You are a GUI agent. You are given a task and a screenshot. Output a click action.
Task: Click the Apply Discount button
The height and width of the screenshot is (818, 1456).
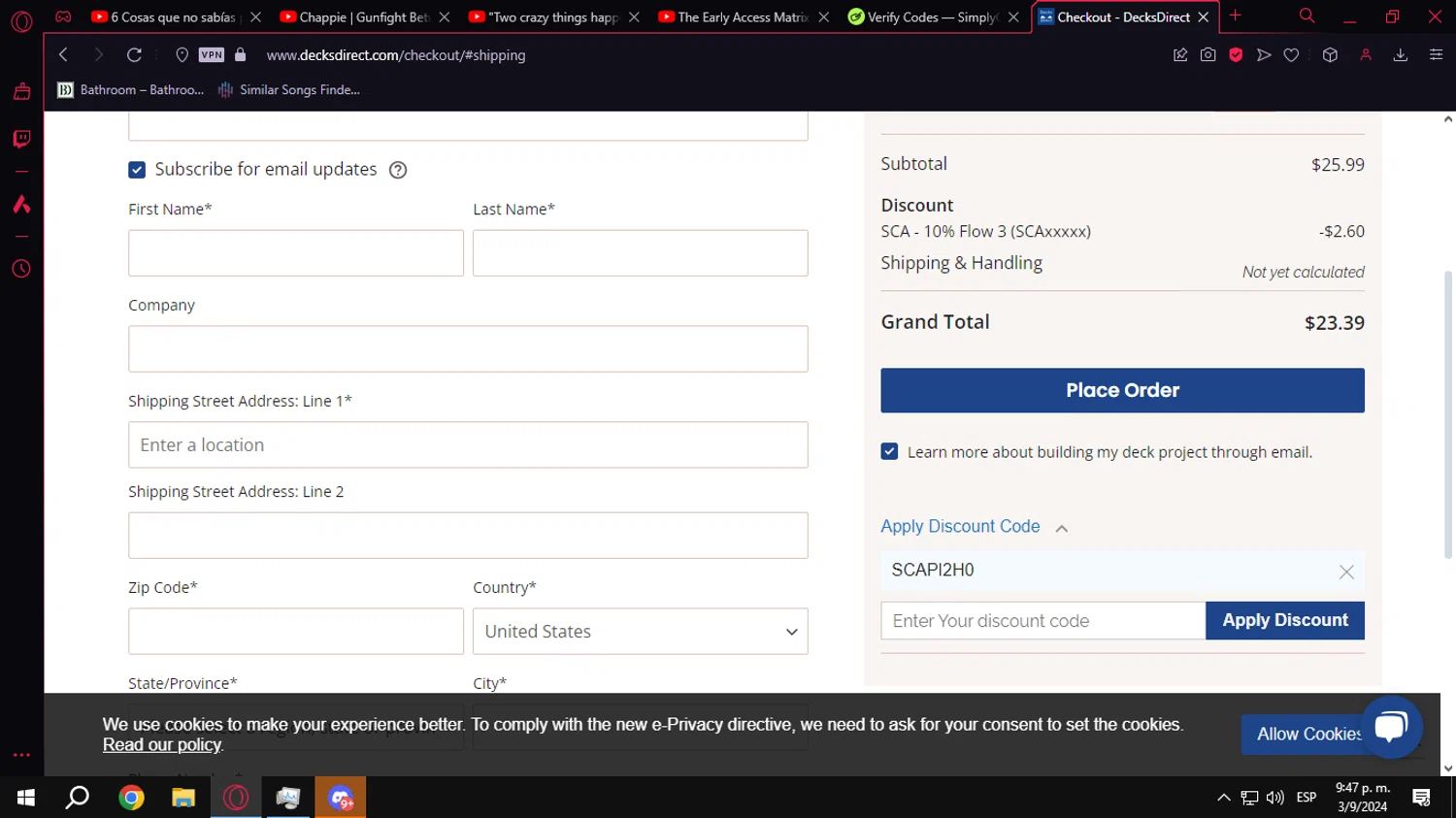coord(1284,620)
